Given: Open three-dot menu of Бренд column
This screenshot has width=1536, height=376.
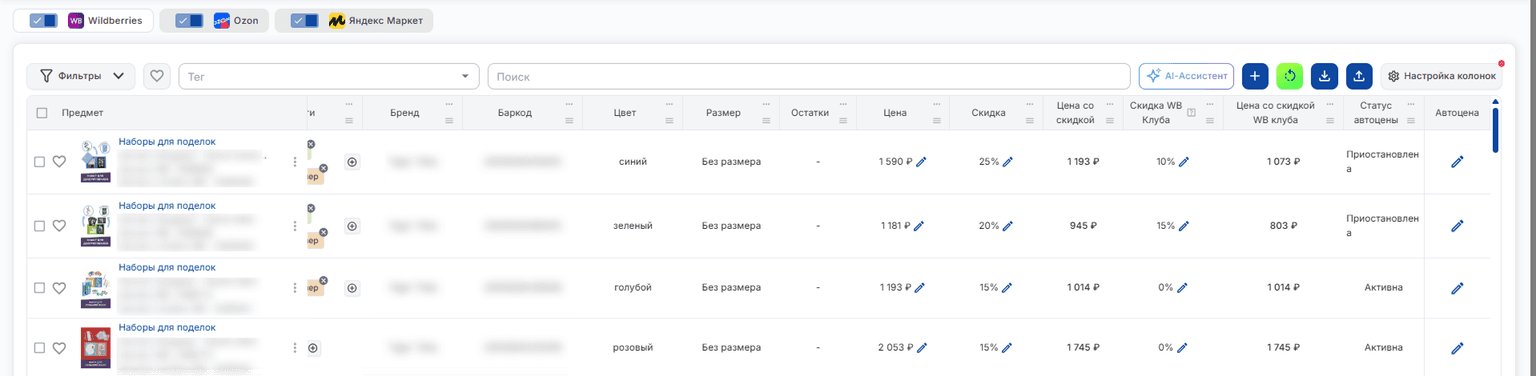Looking at the screenshot, I should [449, 104].
